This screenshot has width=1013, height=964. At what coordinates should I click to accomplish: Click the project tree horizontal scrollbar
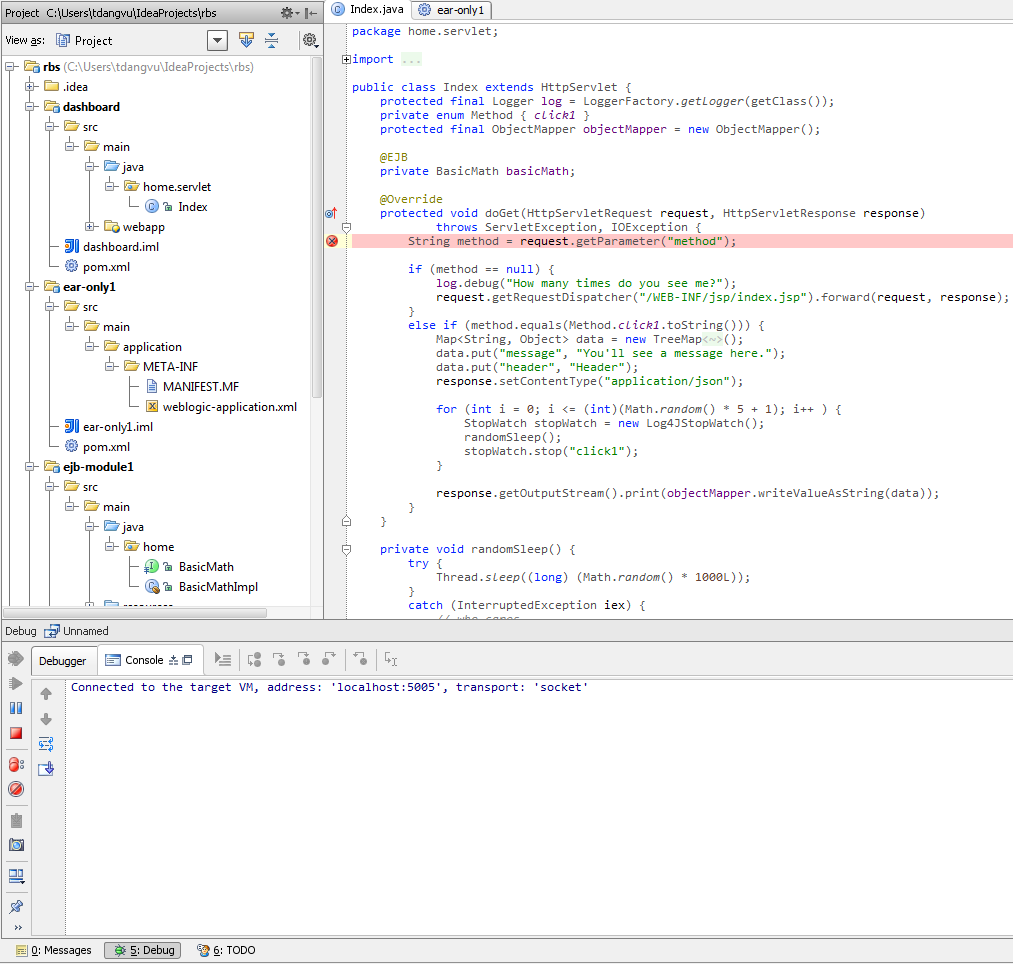coord(135,613)
